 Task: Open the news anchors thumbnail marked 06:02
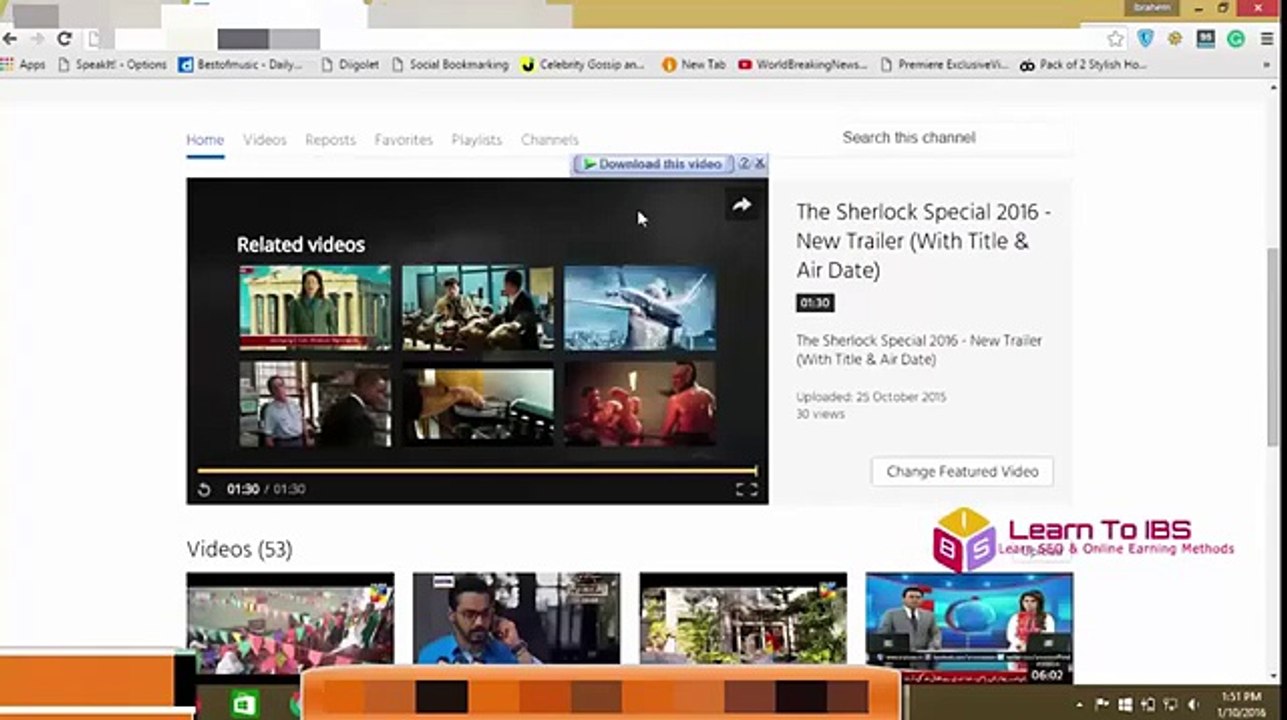coord(969,628)
